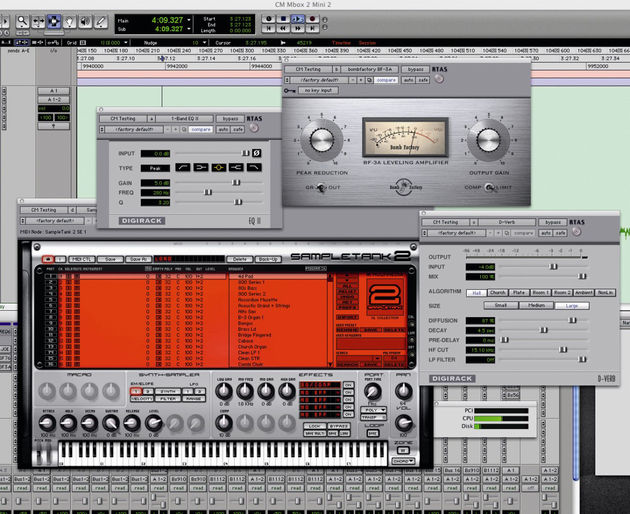Click the Output Gain knob on BF-3A
This screenshot has height=514, width=630.
tap(488, 140)
